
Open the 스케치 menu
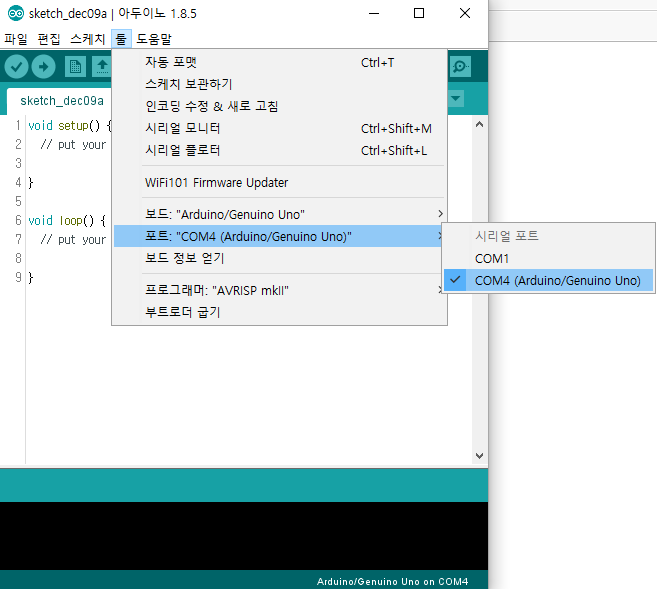87,39
